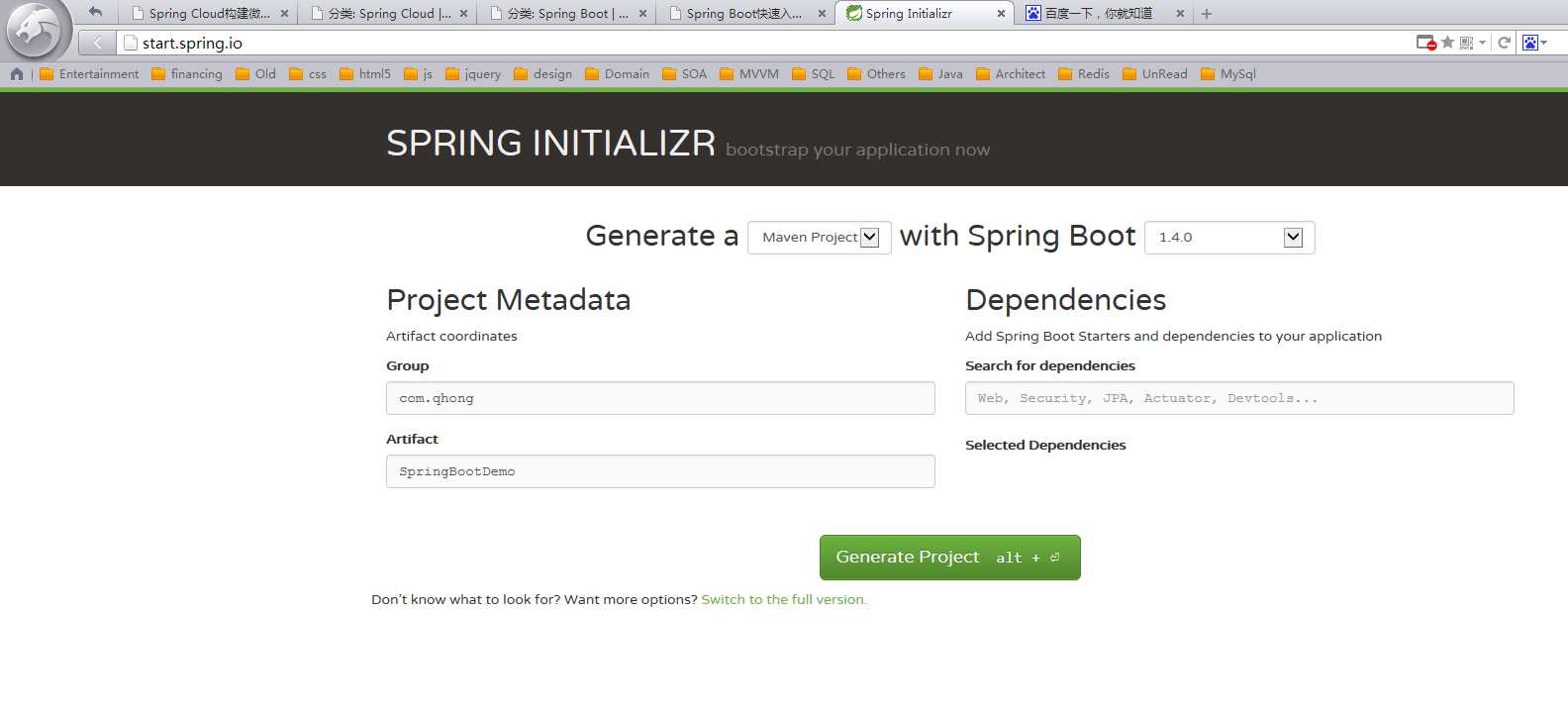Click the ad-block icon in address bar
The width and height of the screenshot is (1568, 714).
click(1425, 43)
